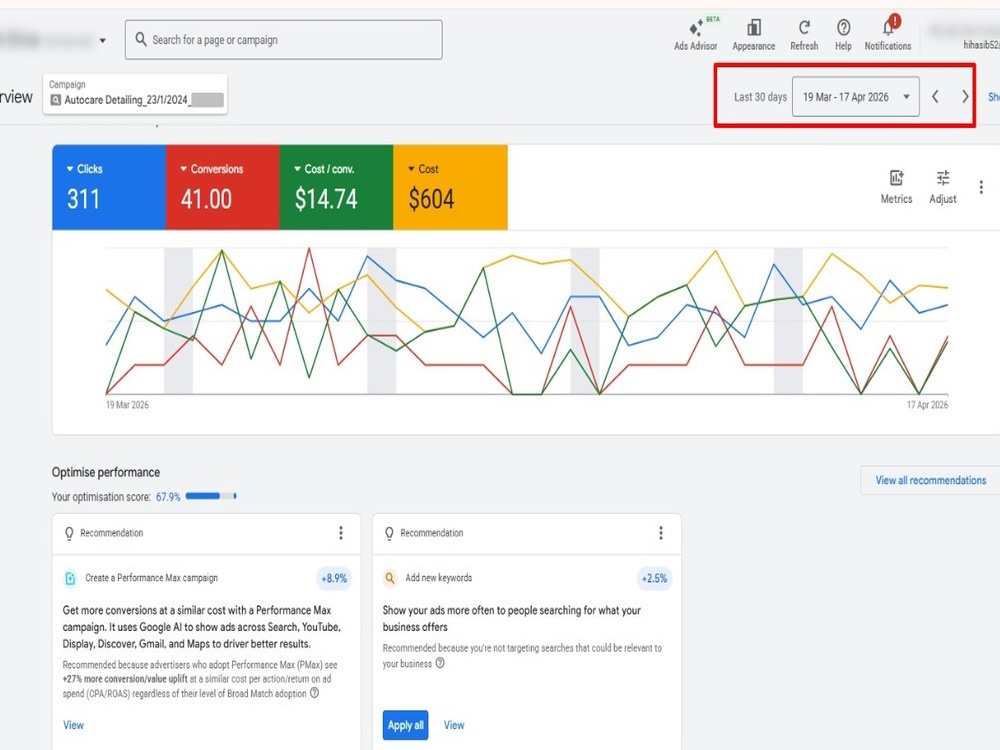Screen dimensions: 1000x750
Task: Open the 19 Mar - 17 Apr 2026 date dropdown
Action: (855, 97)
